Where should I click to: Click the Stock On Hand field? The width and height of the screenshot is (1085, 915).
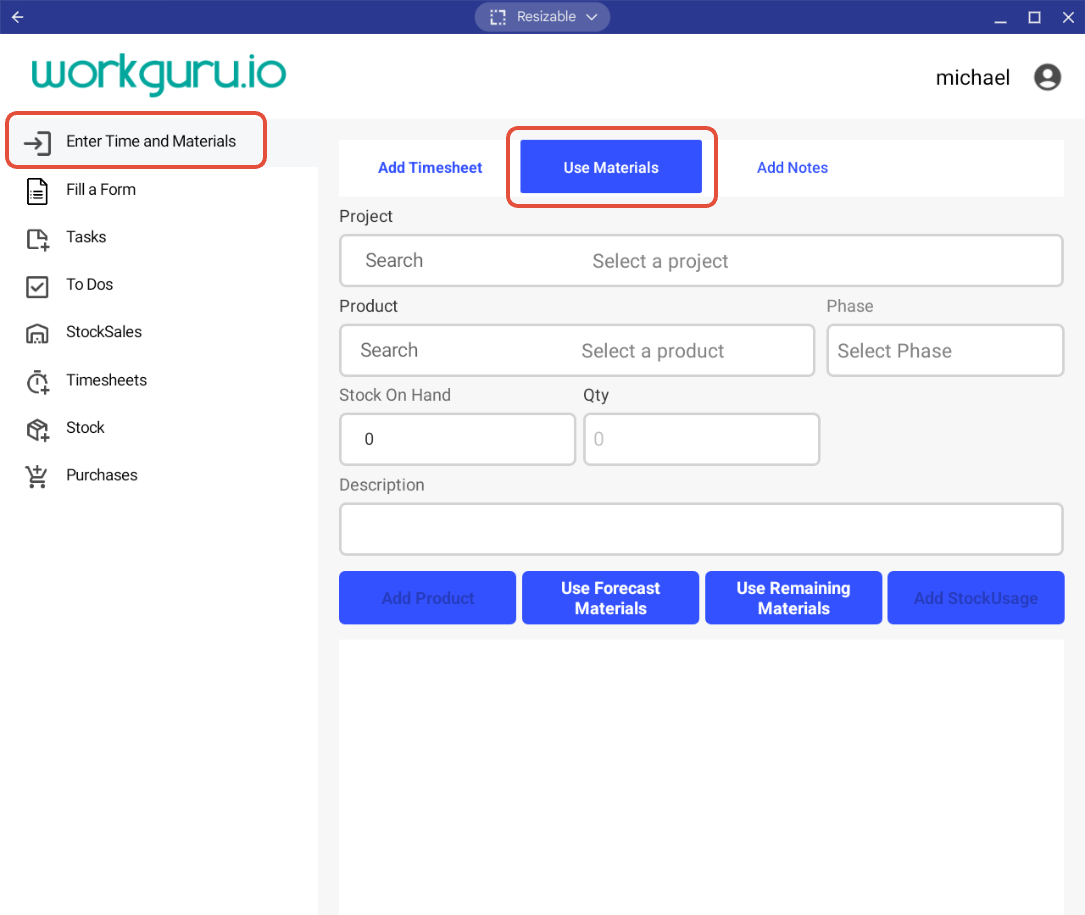(457, 440)
